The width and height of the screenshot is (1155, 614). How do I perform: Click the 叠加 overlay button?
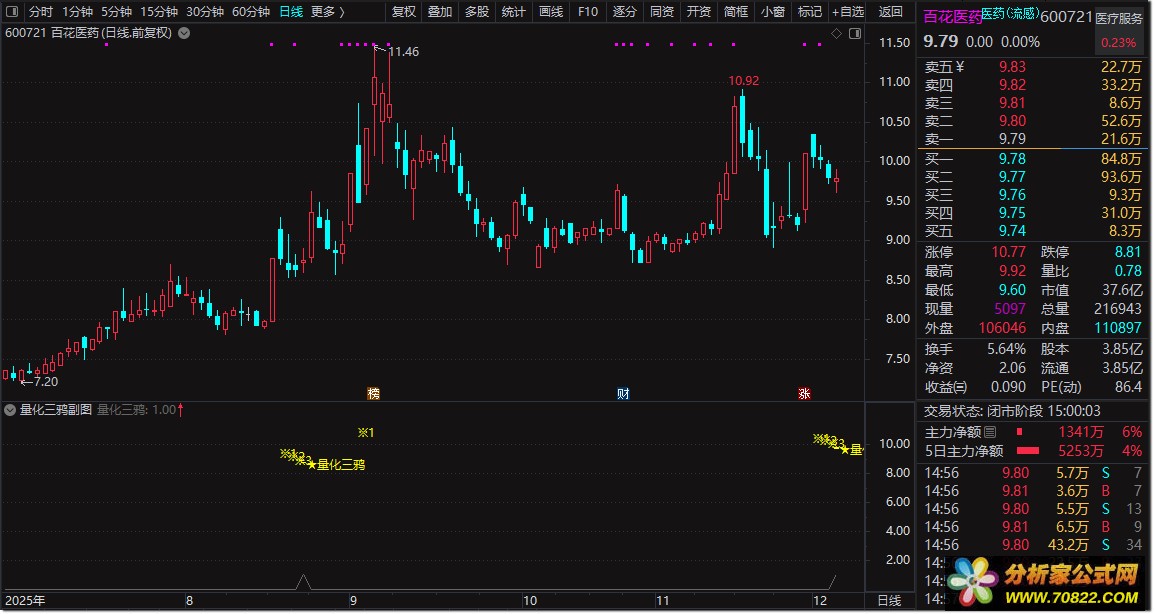[440, 12]
